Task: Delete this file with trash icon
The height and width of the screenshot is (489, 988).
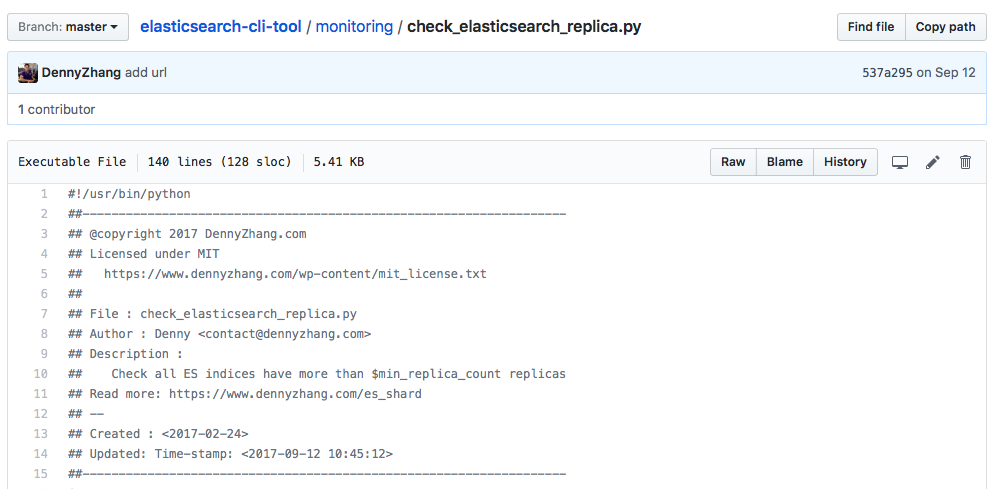Action: tap(965, 163)
